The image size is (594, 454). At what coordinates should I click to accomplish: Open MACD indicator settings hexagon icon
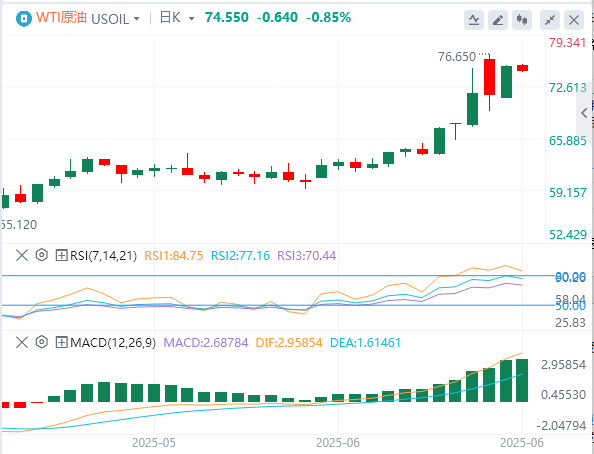[42, 342]
